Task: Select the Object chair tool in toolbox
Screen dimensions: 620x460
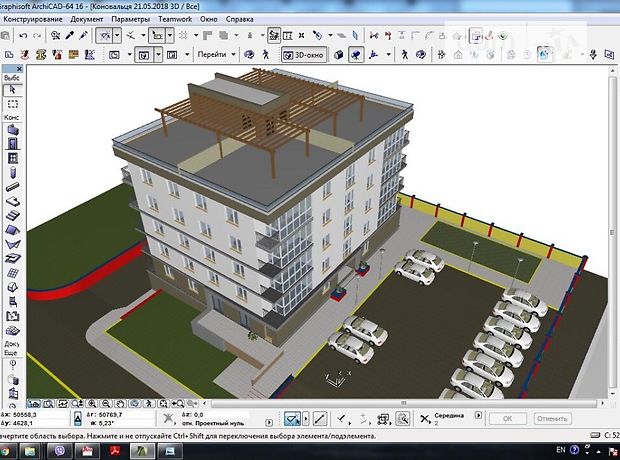Action: [13, 302]
